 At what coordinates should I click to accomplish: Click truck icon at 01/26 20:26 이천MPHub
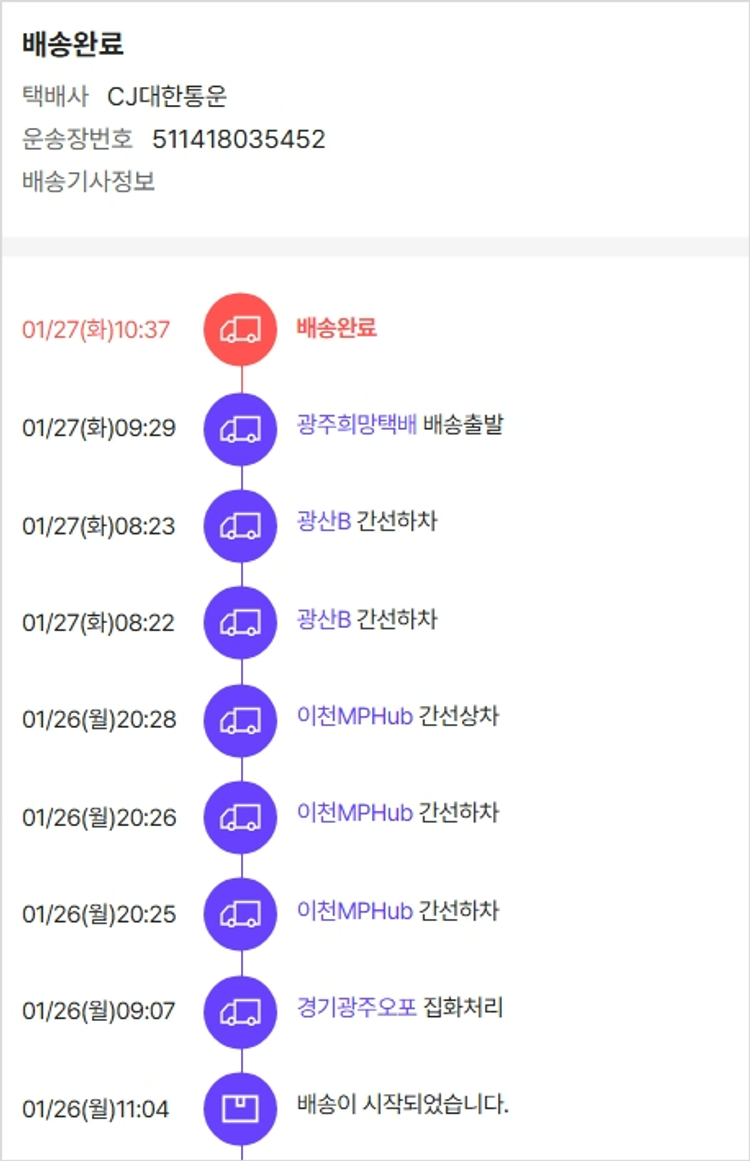click(241, 817)
